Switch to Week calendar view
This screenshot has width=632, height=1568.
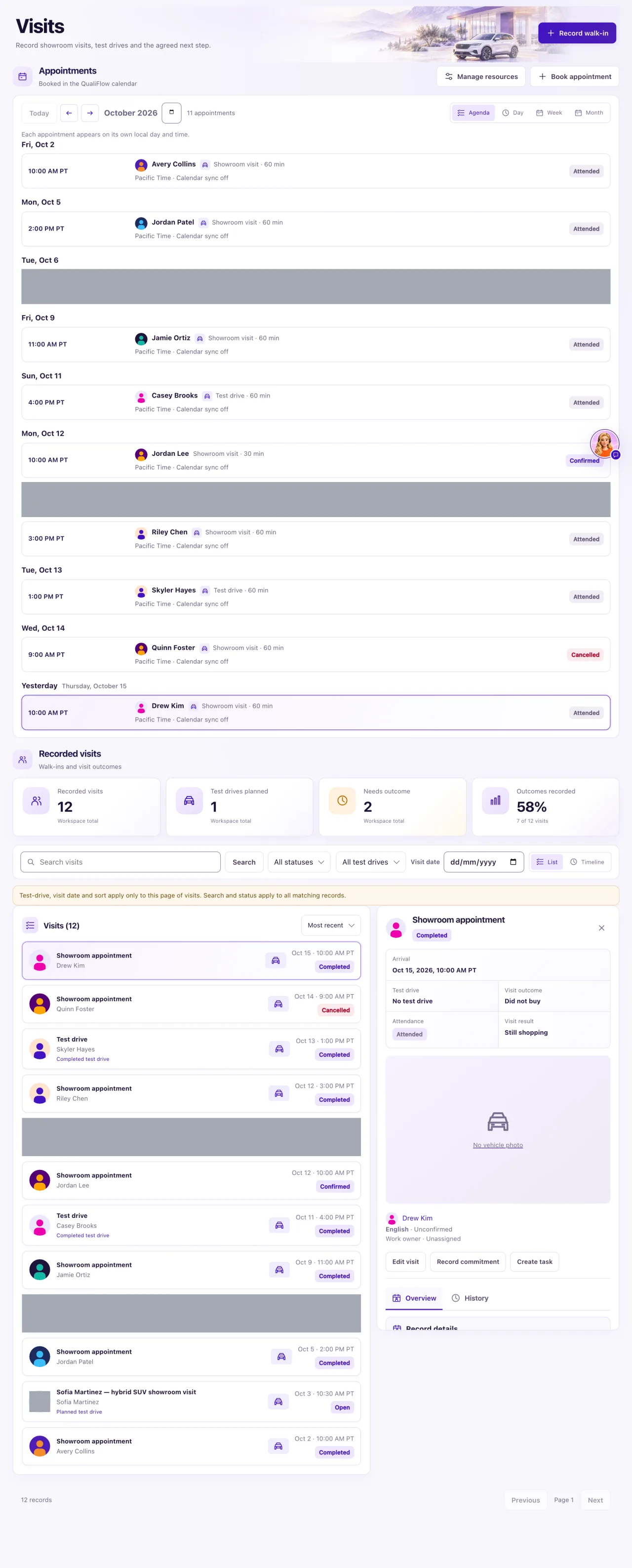549,113
